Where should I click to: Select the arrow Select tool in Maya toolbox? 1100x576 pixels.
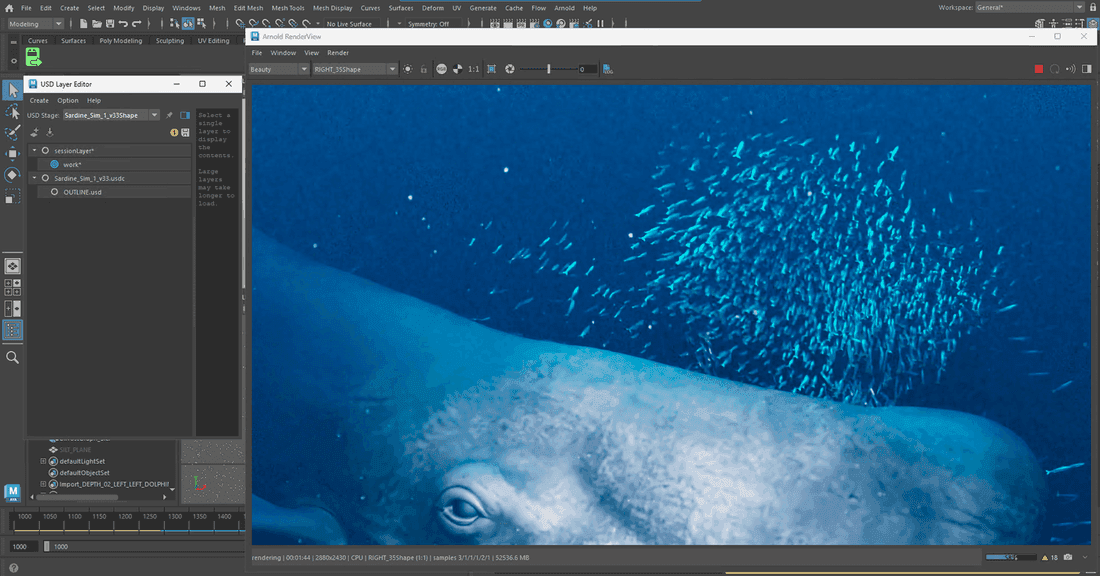tap(12, 90)
